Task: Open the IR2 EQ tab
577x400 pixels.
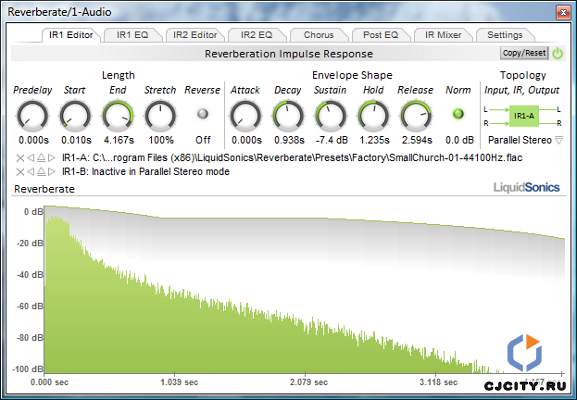Action: 256,35
